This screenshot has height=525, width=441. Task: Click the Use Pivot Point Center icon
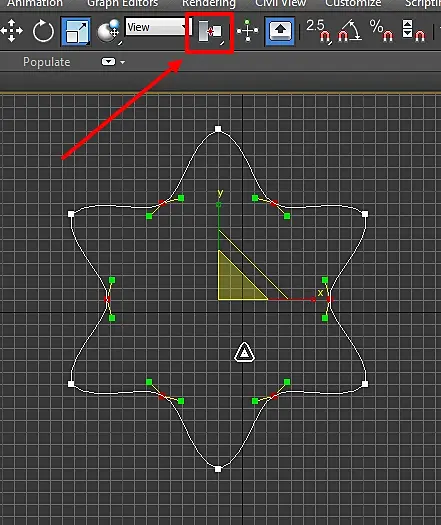[x=210, y=32]
